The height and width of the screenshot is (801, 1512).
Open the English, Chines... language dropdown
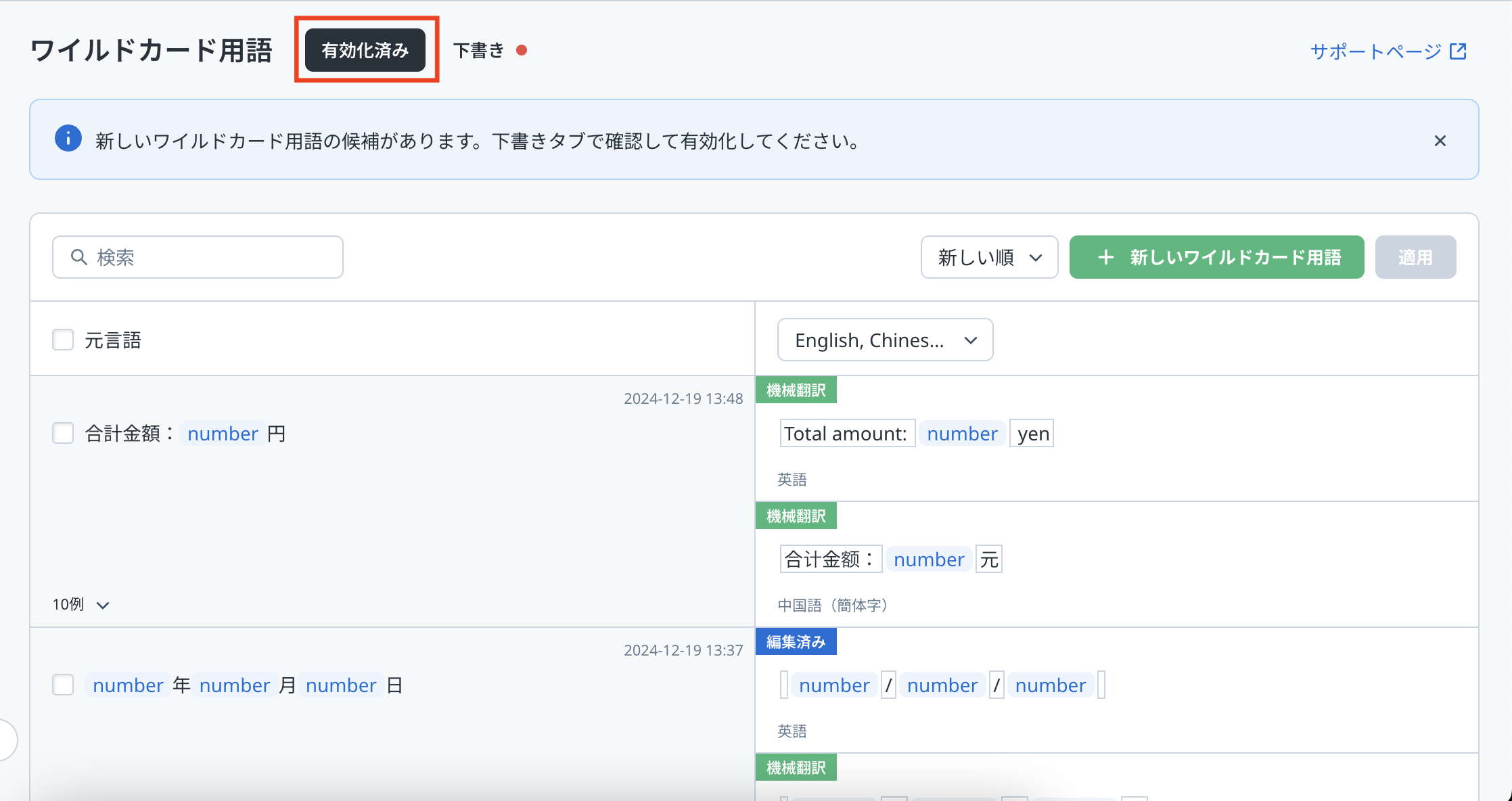pyautogui.click(x=884, y=340)
